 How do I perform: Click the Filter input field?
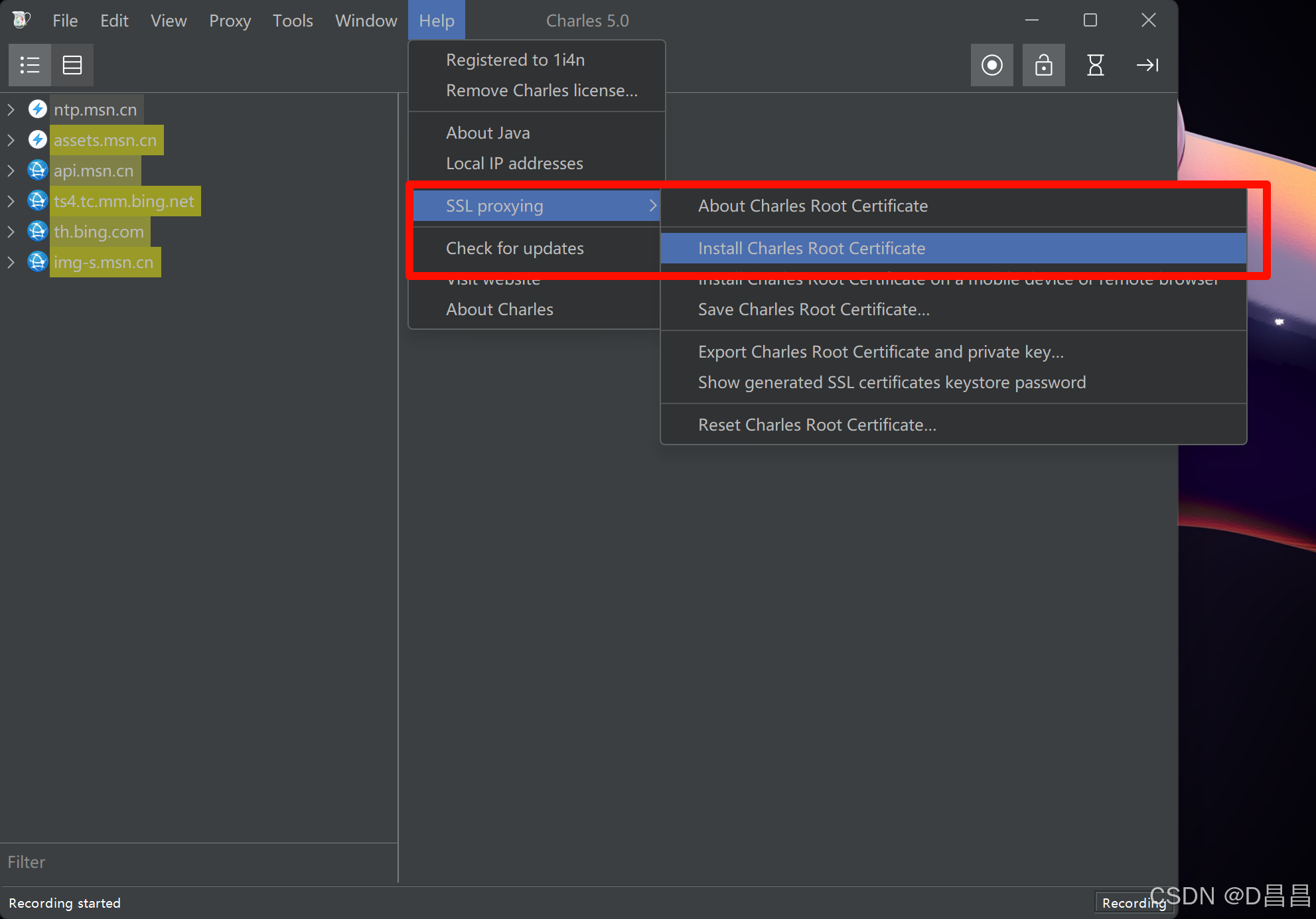coord(199,862)
